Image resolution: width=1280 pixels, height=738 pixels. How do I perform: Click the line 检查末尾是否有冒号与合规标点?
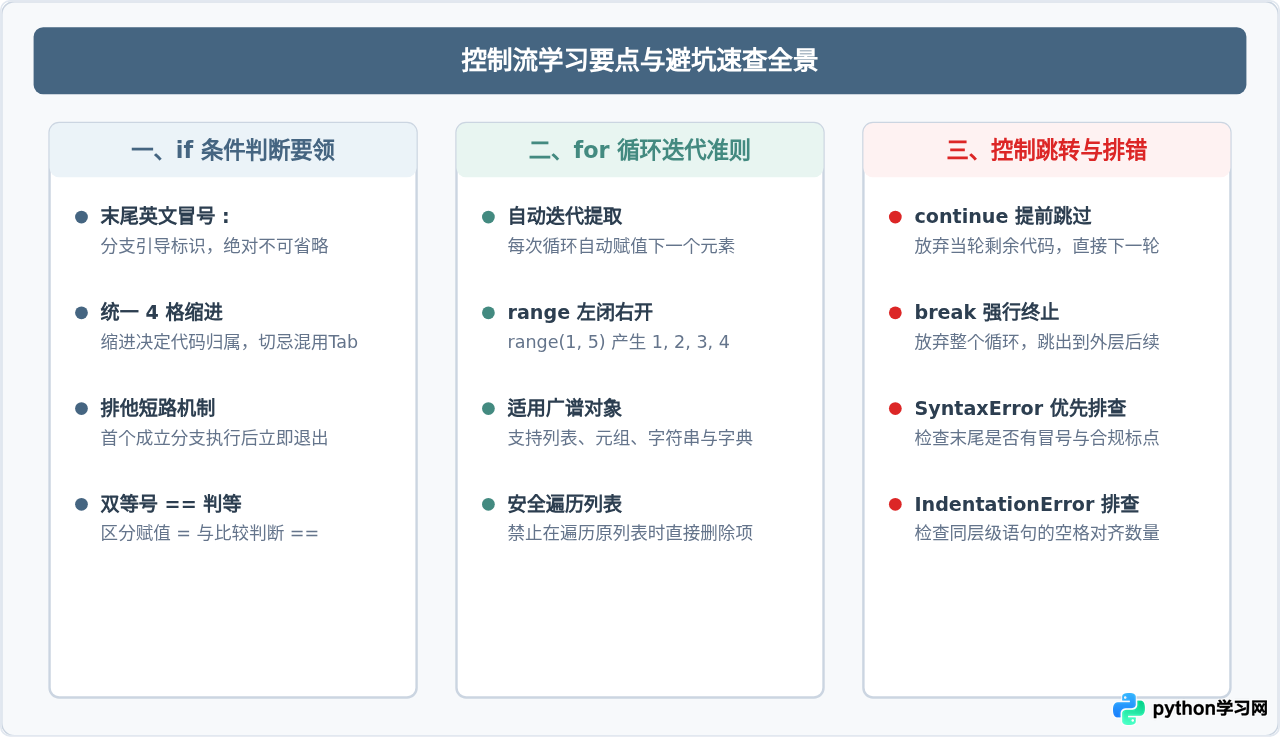tap(1037, 437)
